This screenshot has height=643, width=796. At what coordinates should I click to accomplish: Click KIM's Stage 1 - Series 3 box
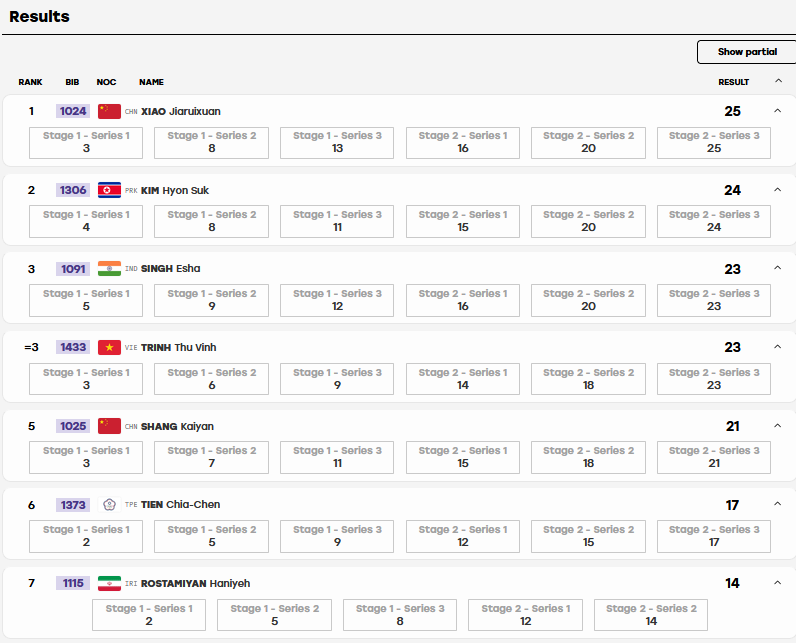click(x=337, y=221)
